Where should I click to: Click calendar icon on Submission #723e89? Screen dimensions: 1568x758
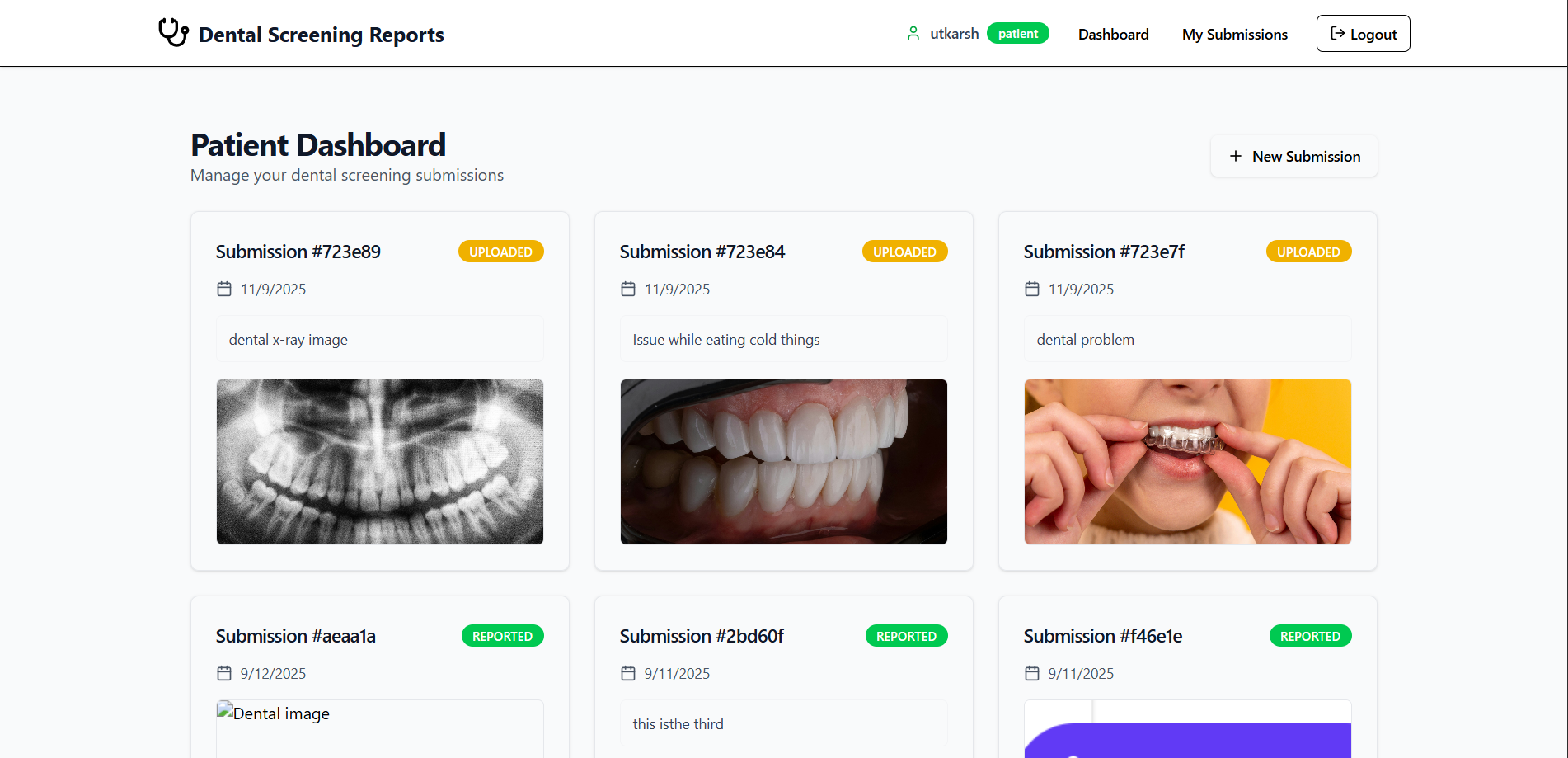(x=224, y=290)
